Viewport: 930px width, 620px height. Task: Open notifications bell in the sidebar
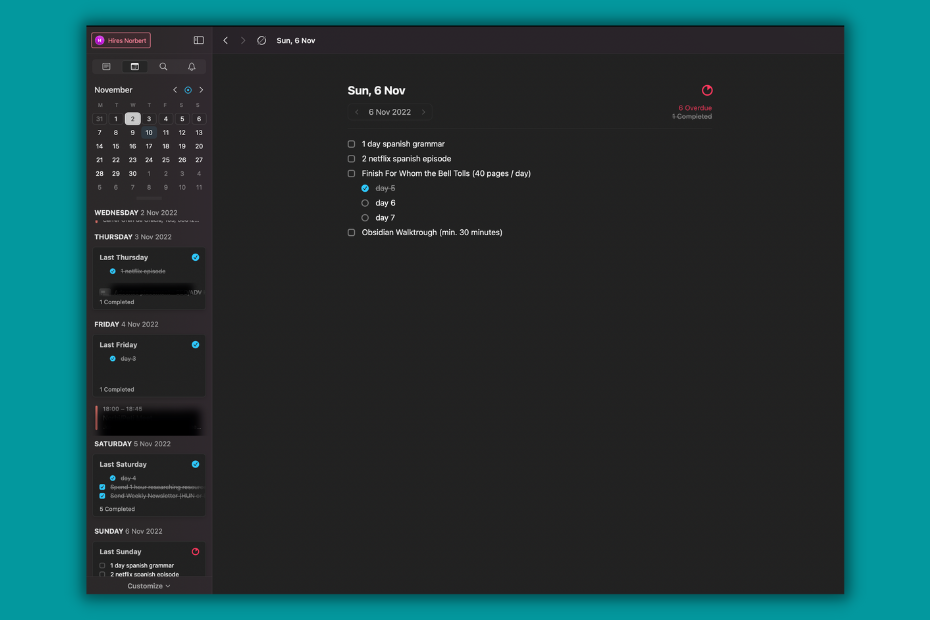click(192, 66)
